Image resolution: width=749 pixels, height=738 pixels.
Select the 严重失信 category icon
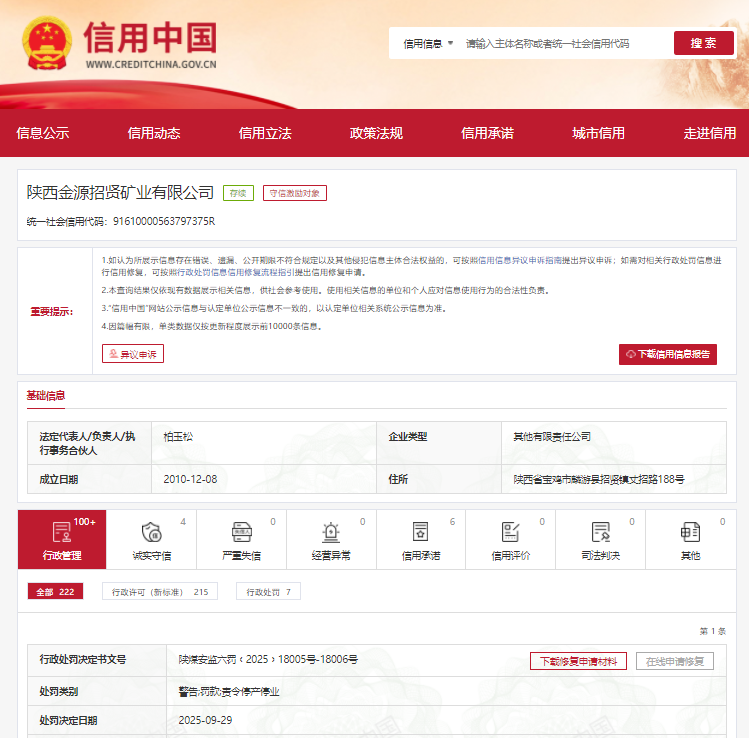pyautogui.click(x=242, y=532)
